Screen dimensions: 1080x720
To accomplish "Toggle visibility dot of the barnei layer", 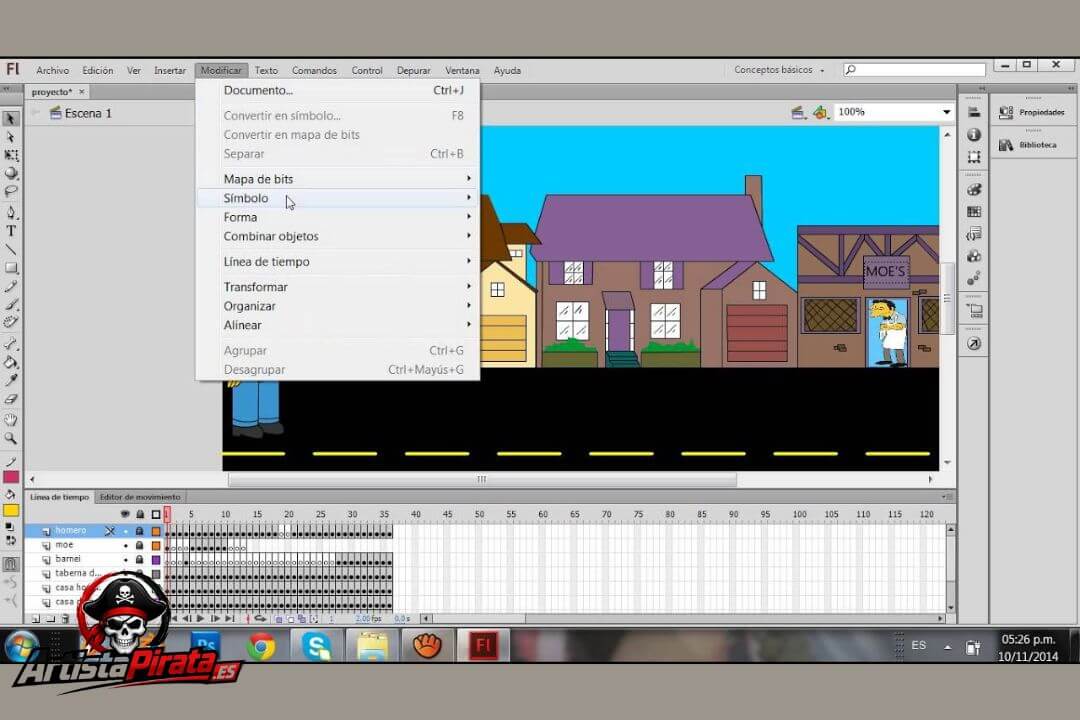I will coord(125,560).
